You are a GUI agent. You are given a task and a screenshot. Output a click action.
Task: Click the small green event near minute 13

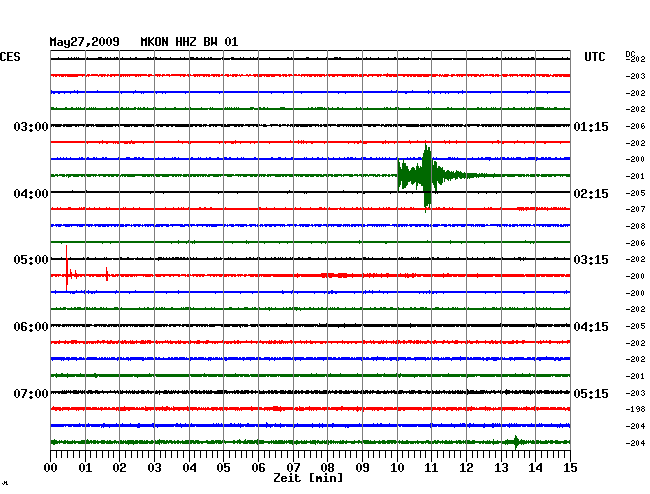[x=516, y=442]
